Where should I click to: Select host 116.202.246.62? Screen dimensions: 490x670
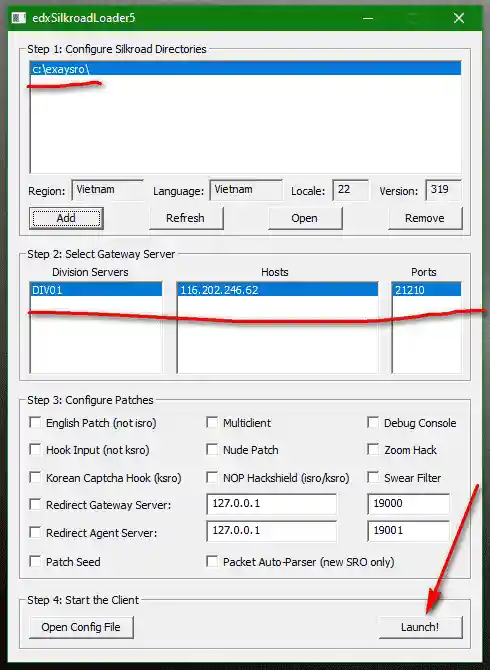click(x=278, y=290)
